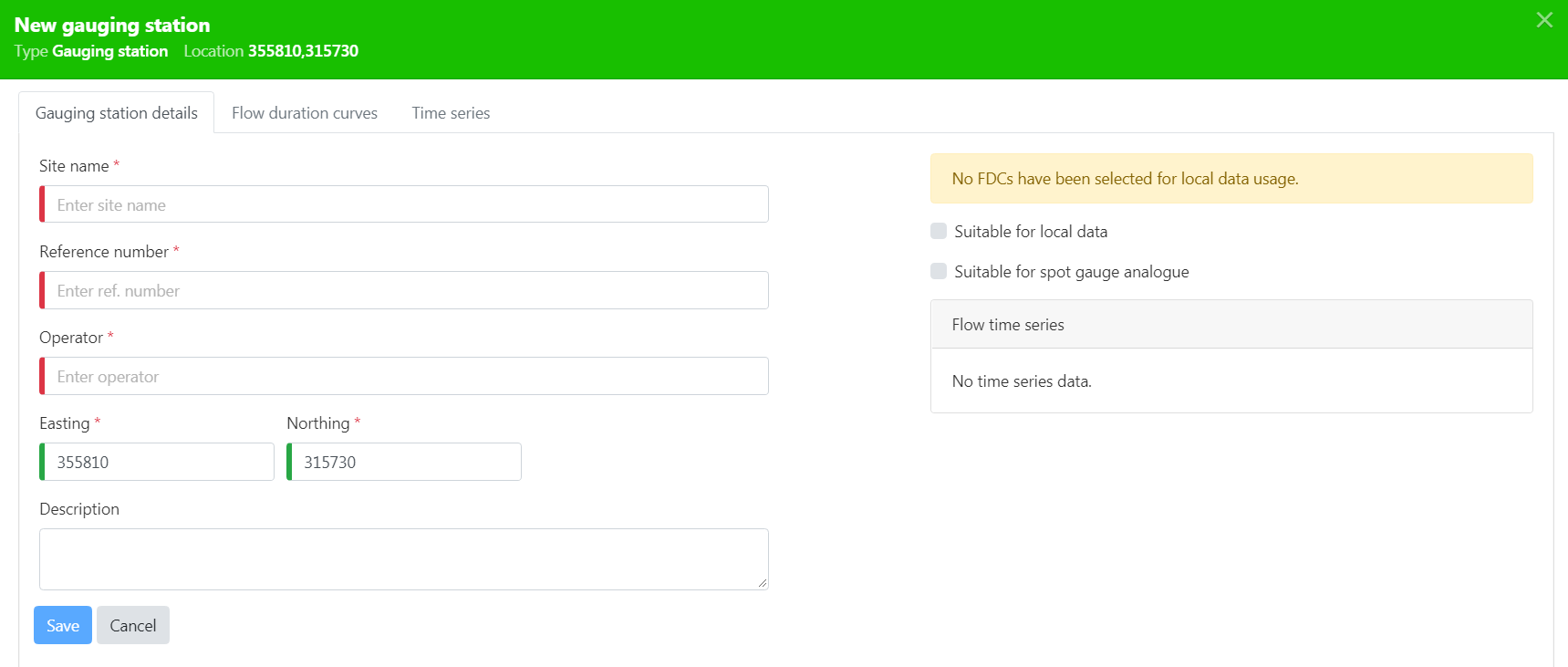Click into the Operator field
Viewport: 1568px width, 667px height.
(404, 376)
